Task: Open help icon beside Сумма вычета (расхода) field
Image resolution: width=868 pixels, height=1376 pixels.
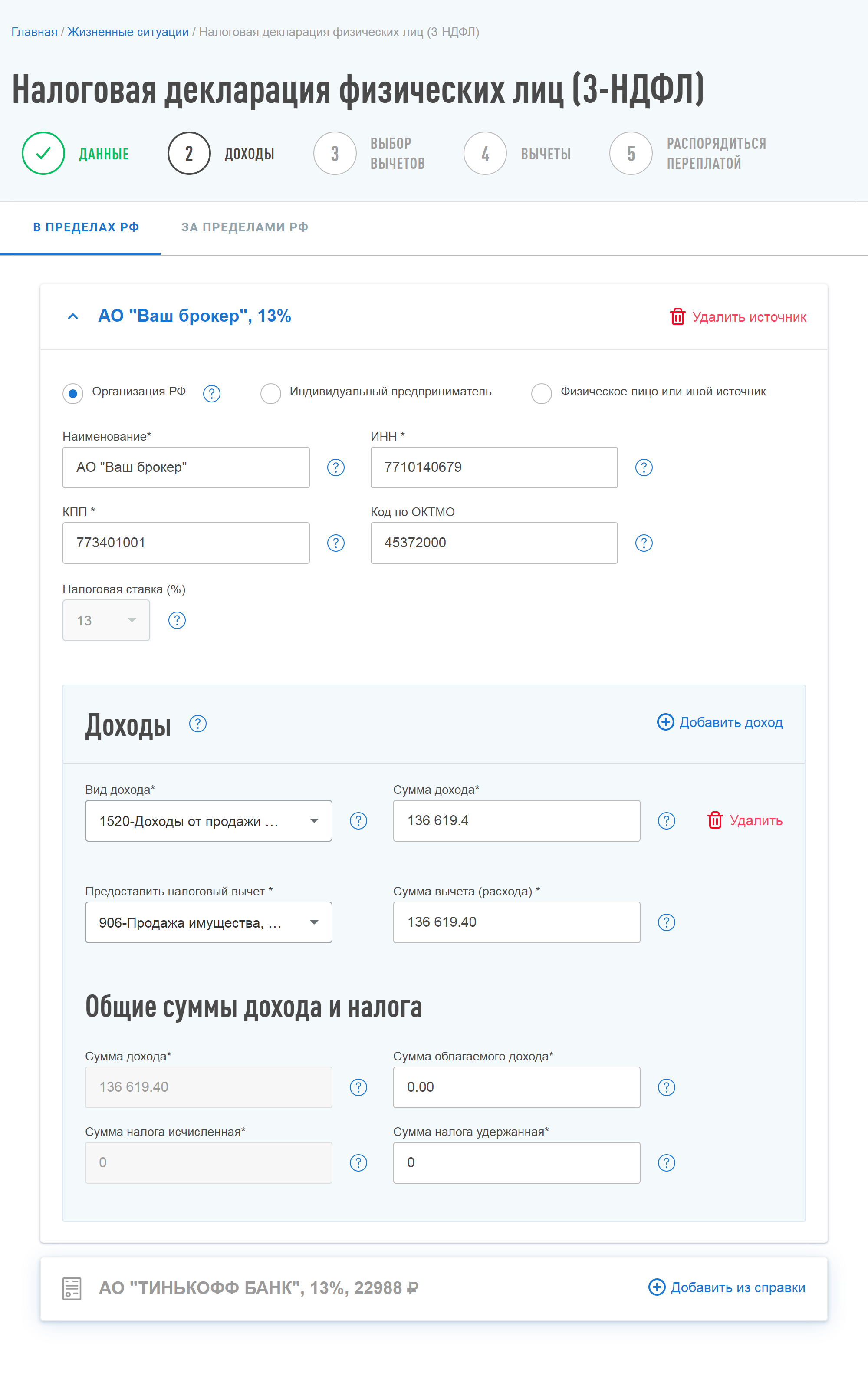Action: tap(666, 922)
